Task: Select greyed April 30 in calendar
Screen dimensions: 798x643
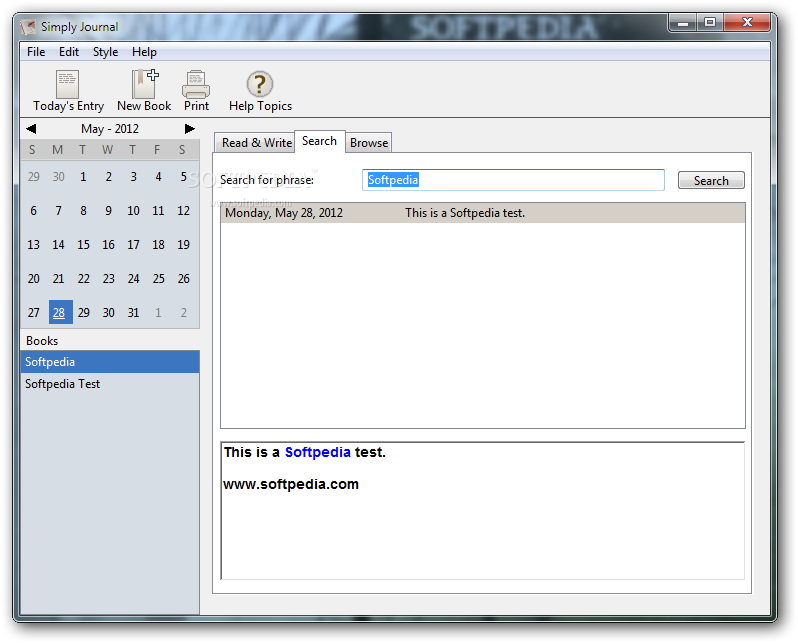Action: [59, 177]
